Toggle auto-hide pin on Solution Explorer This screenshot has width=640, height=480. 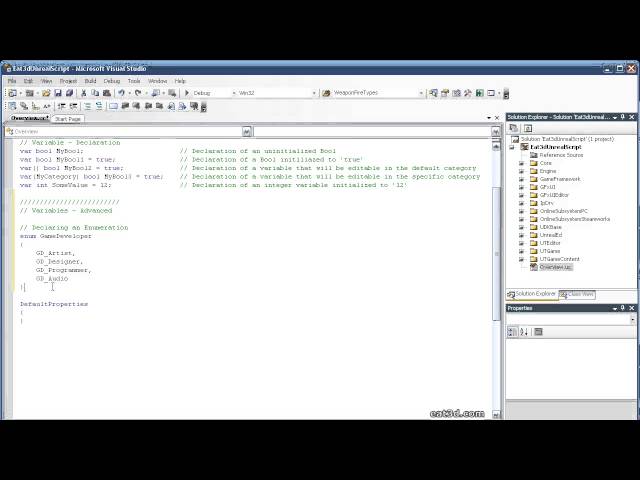point(623,117)
